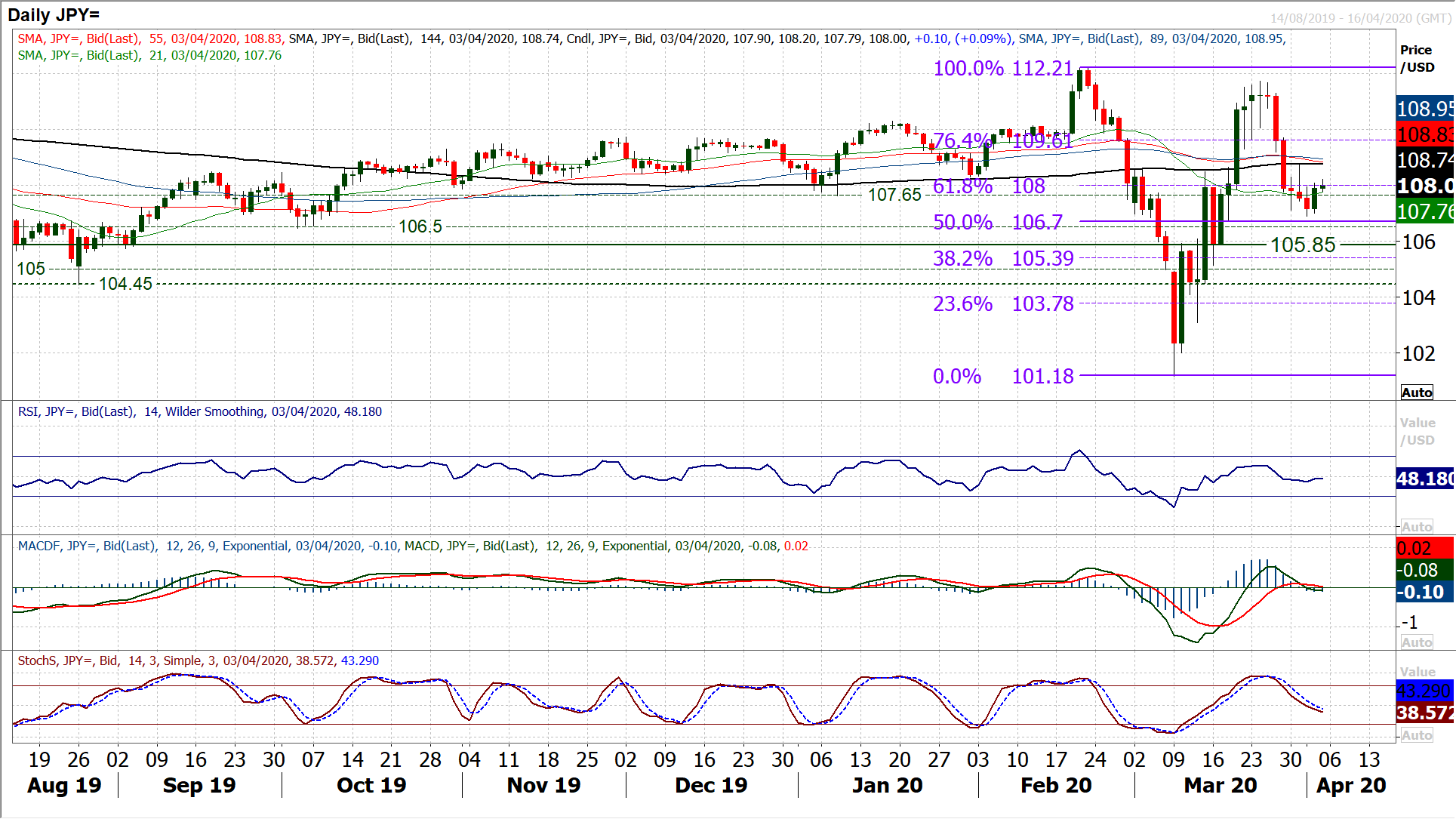The width and height of the screenshot is (1456, 819).
Task: Click the red 108.83 SMA price tag
Action: 1425,134
